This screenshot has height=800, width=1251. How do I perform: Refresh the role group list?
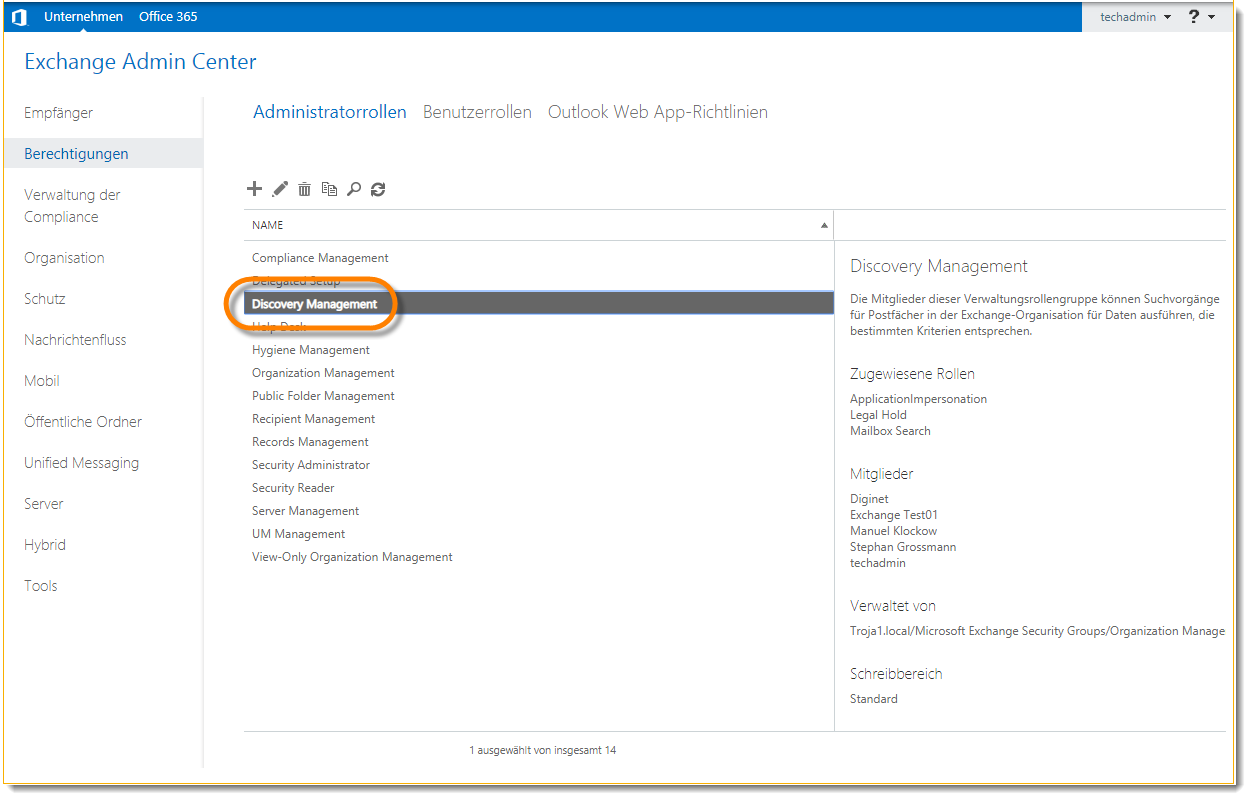pyautogui.click(x=378, y=189)
